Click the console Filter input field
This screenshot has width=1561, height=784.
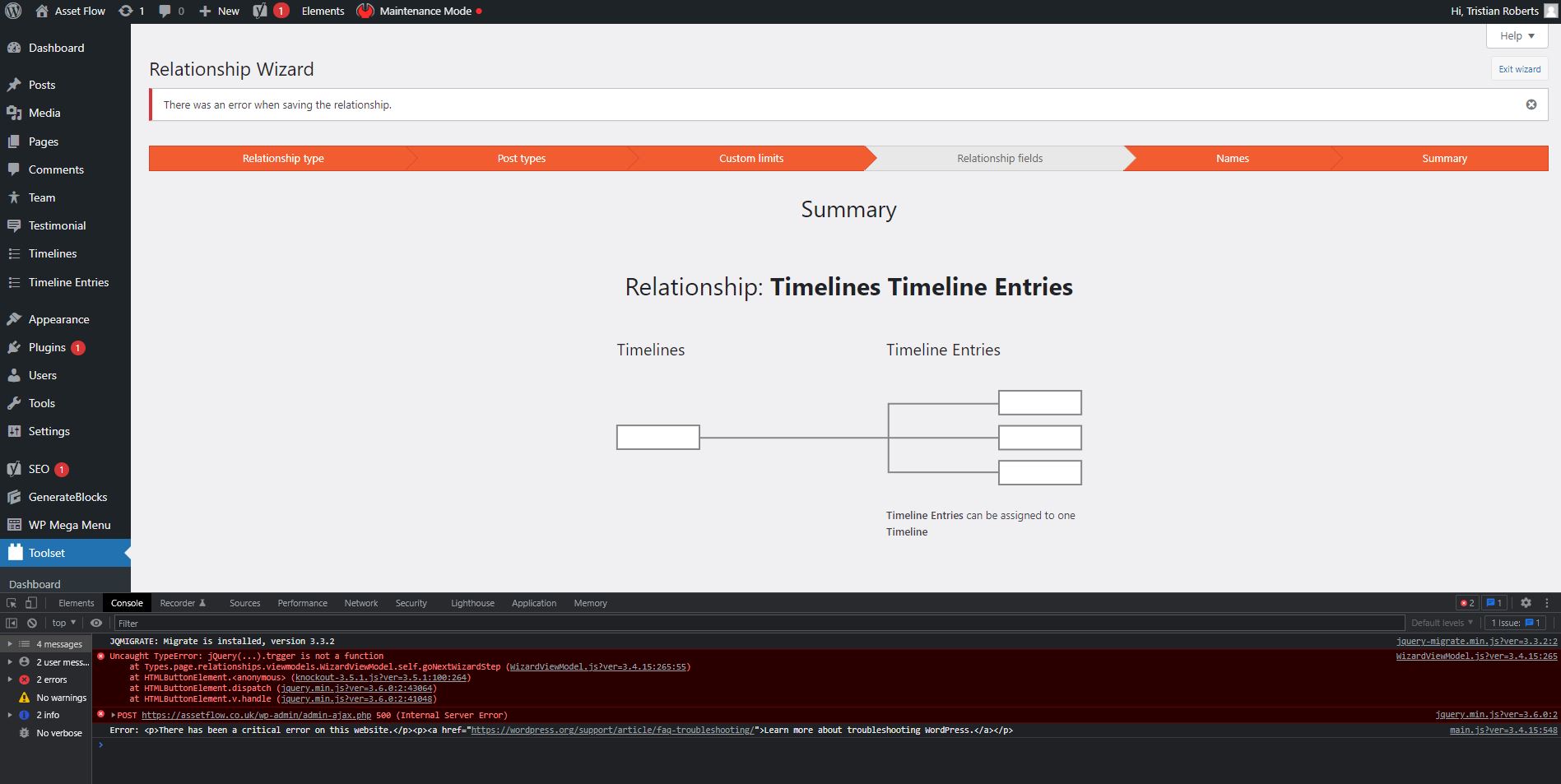click(757, 624)
